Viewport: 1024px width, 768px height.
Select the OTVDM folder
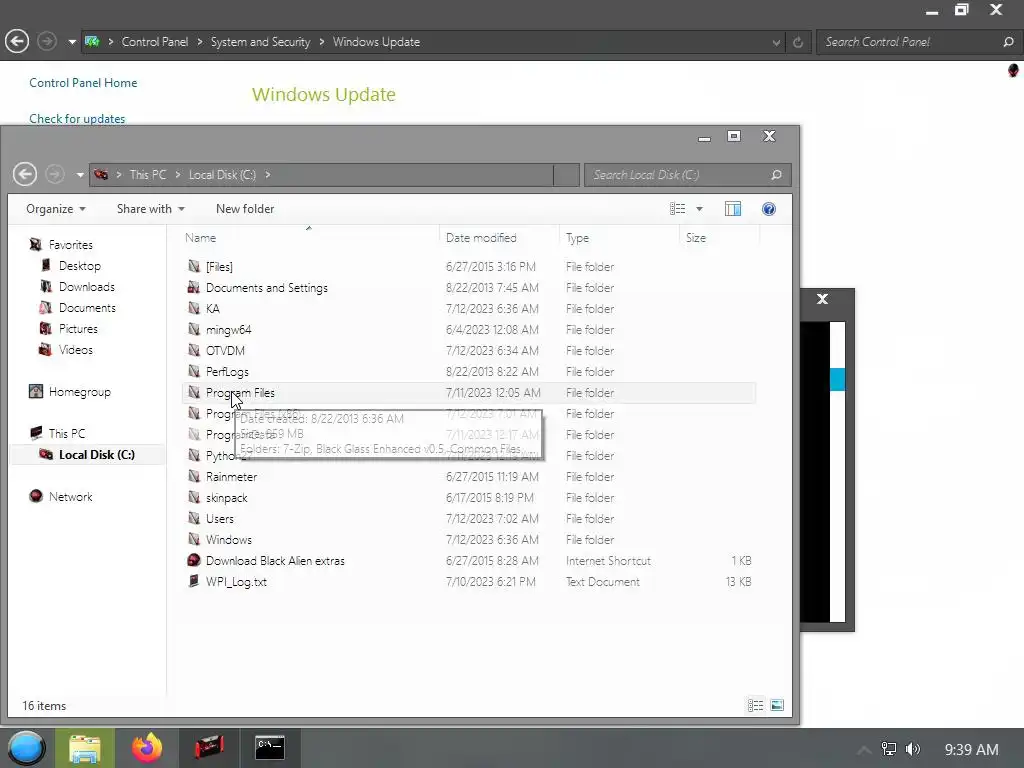click(x=225, y=351)
